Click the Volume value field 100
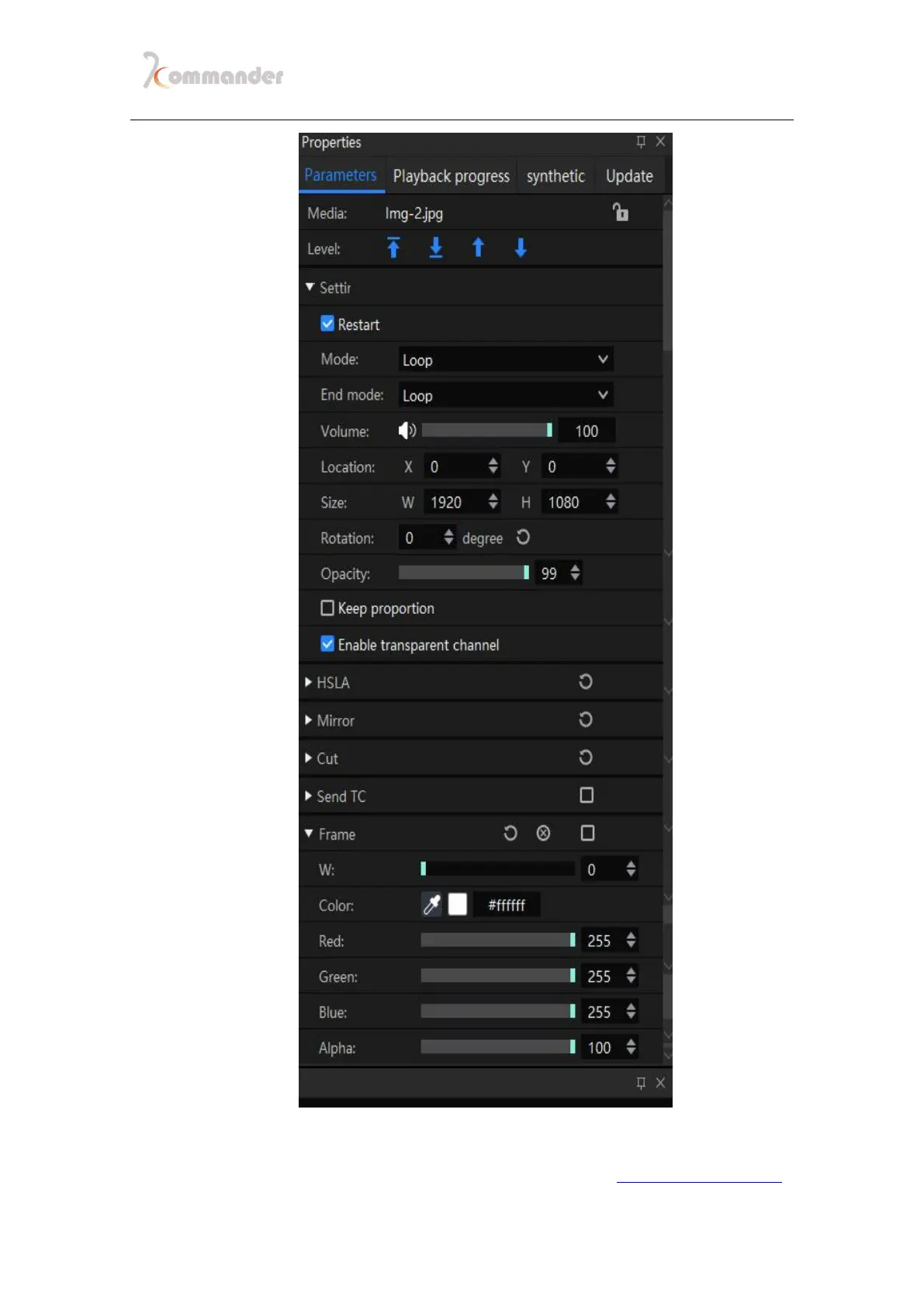This screenshot has width=924, height=1307. point(587,431)
